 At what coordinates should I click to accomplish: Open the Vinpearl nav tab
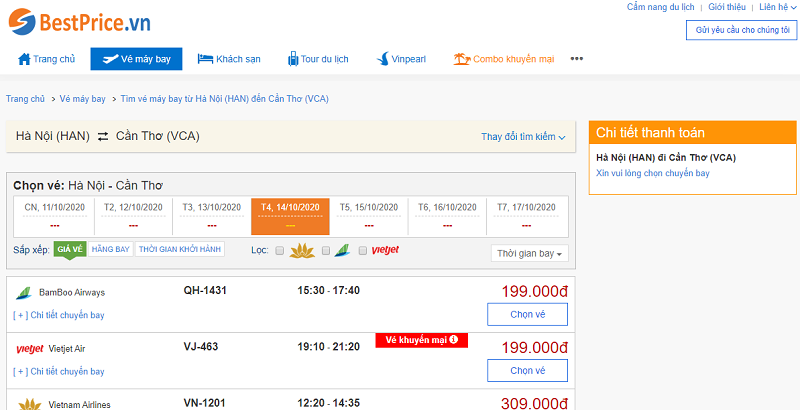401,59
